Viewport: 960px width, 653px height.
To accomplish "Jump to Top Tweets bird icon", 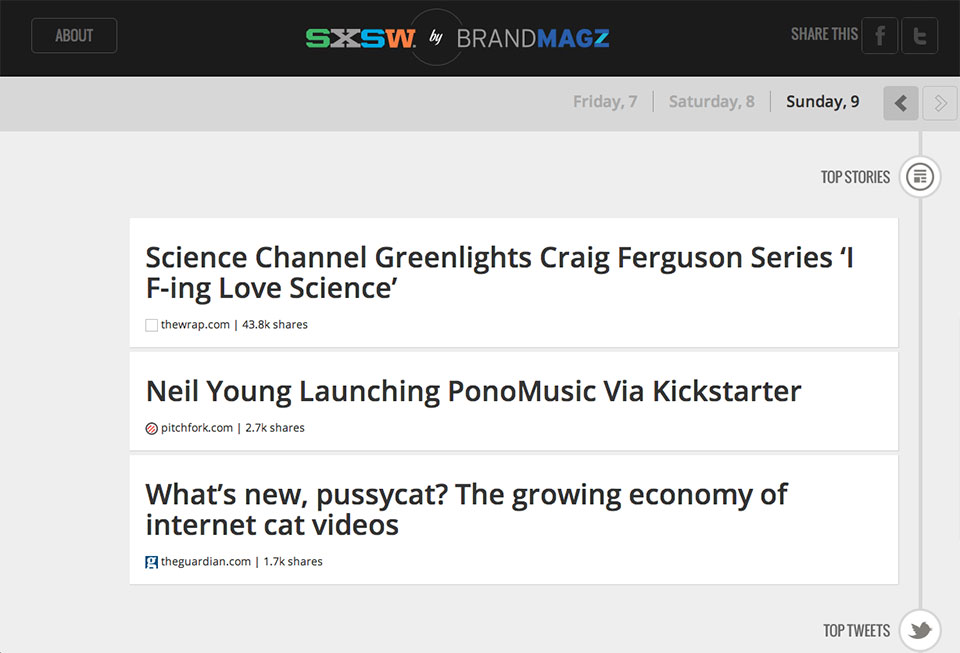I will (x=920, y=631).
